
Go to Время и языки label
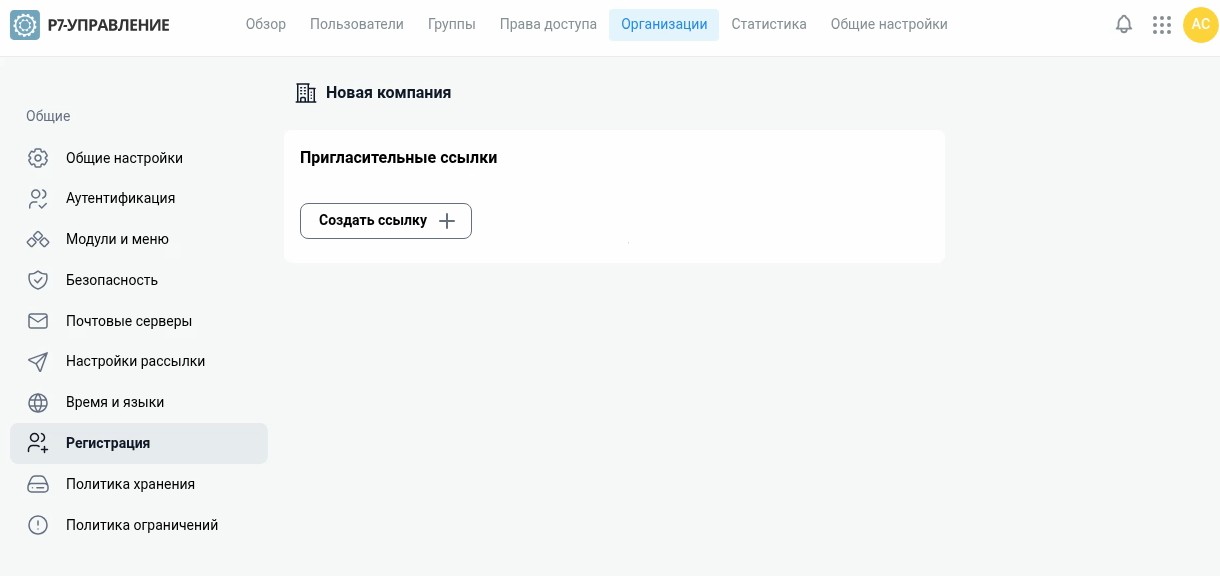[x=115, y=402]
